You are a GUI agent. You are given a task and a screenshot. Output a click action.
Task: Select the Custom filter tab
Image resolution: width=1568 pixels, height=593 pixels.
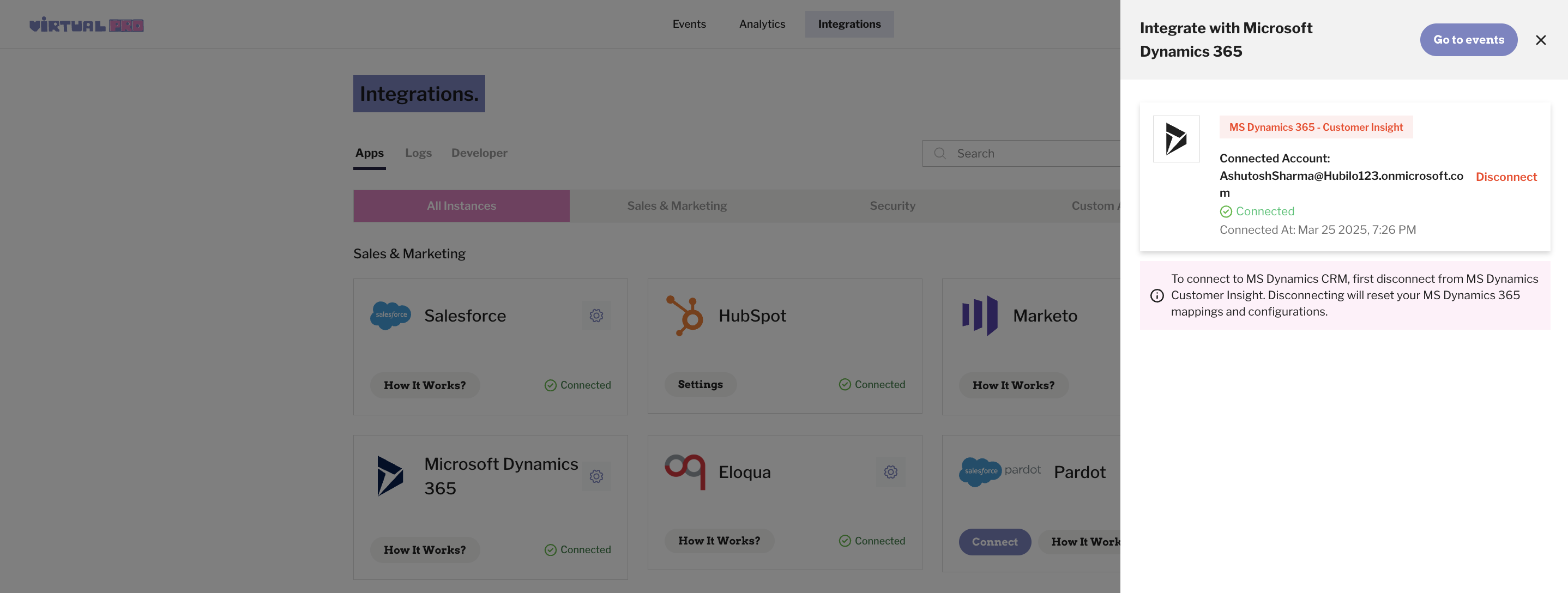coord(1060,206)
